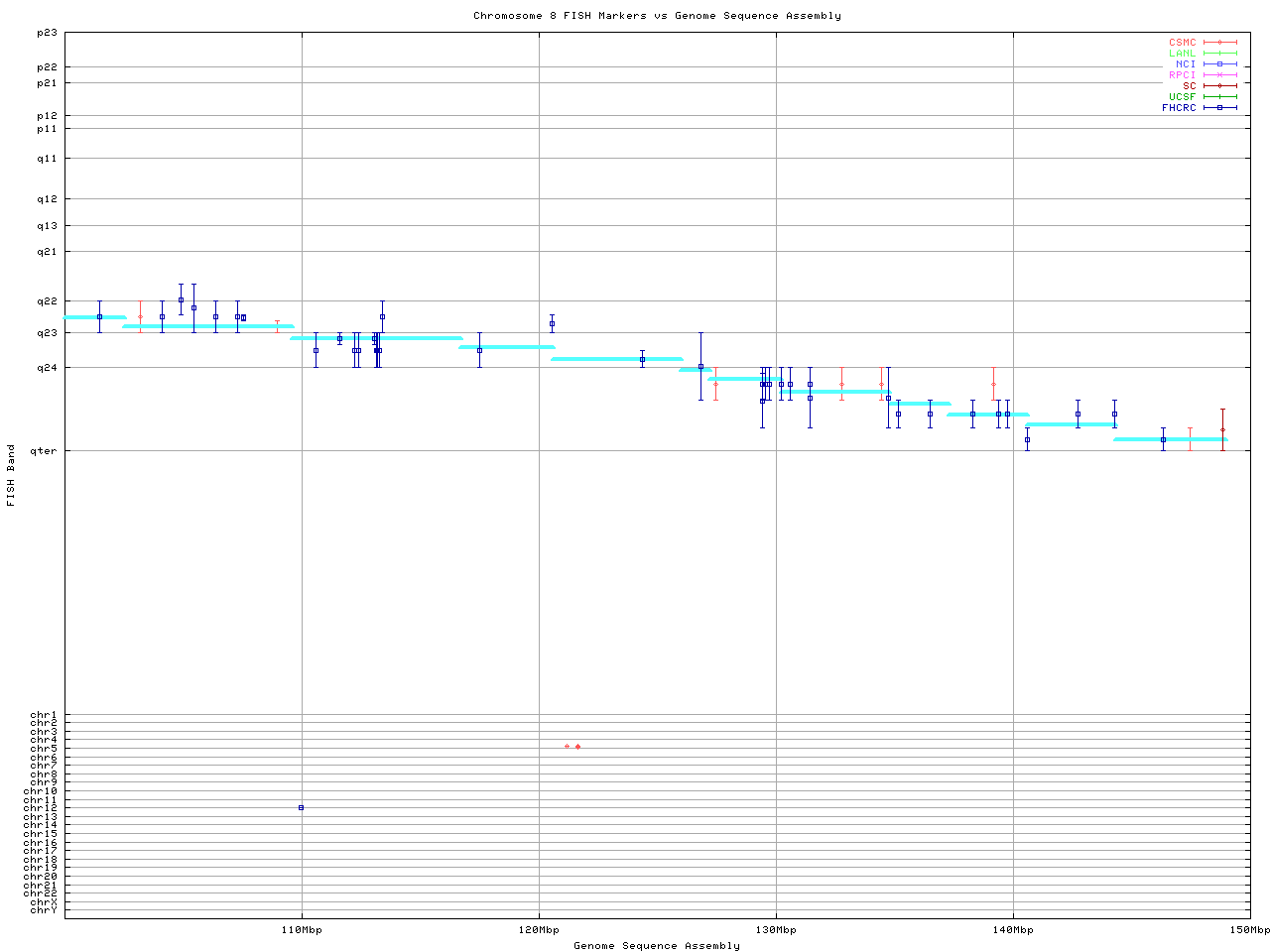Click the FHCRC legend text label
This screenshot has height=952, width=1270.
1179,108
